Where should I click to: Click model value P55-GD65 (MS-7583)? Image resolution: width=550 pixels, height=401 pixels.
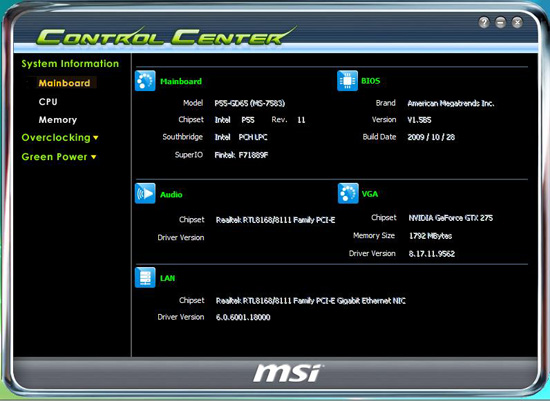250,103
